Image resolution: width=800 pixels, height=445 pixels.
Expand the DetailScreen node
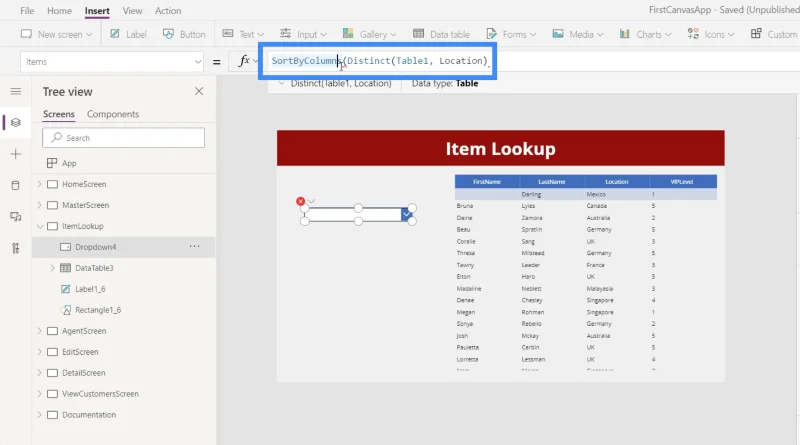click(x=39, y=373)
